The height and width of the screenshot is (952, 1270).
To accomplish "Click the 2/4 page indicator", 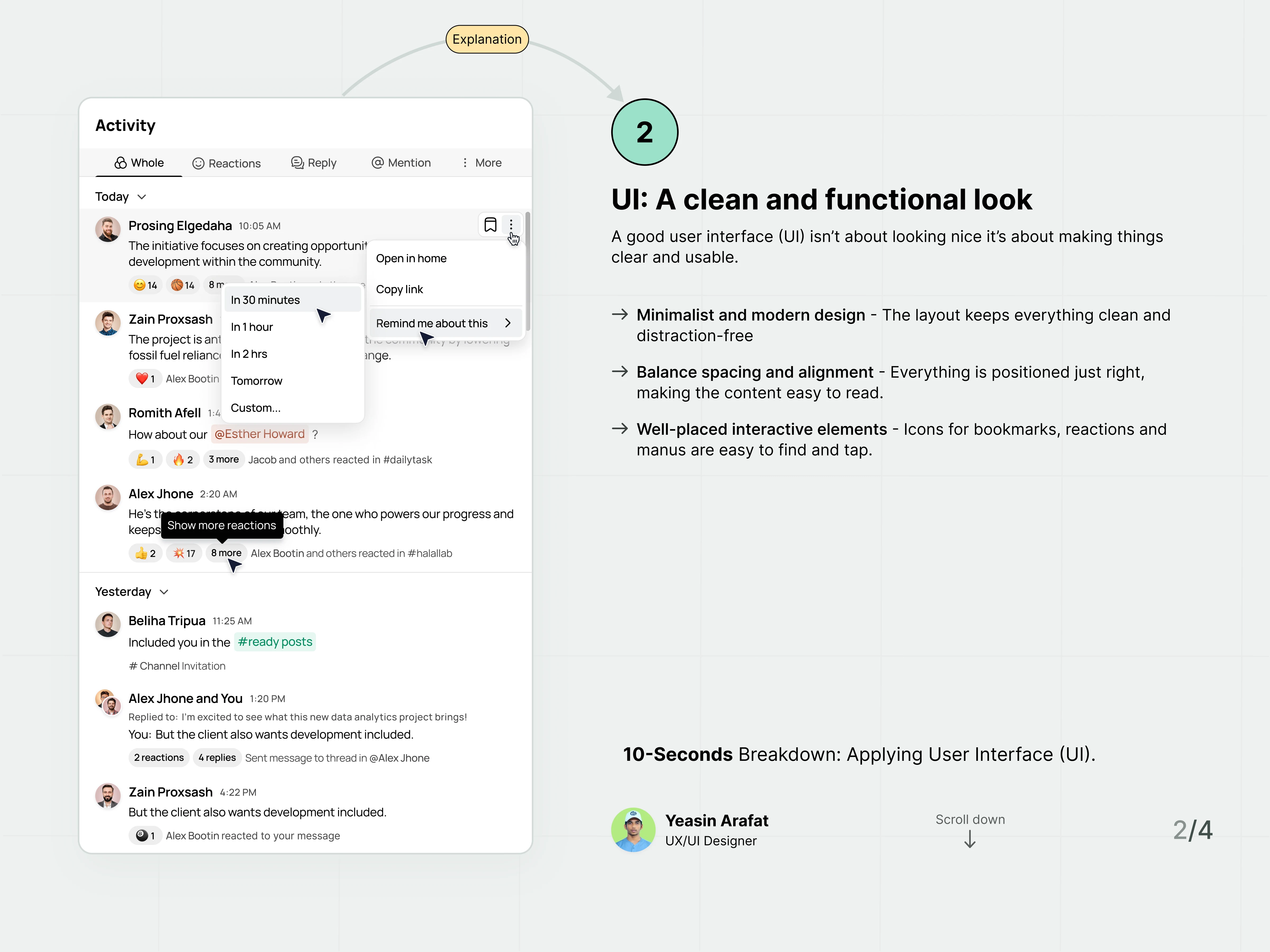I will (1192, 830).
